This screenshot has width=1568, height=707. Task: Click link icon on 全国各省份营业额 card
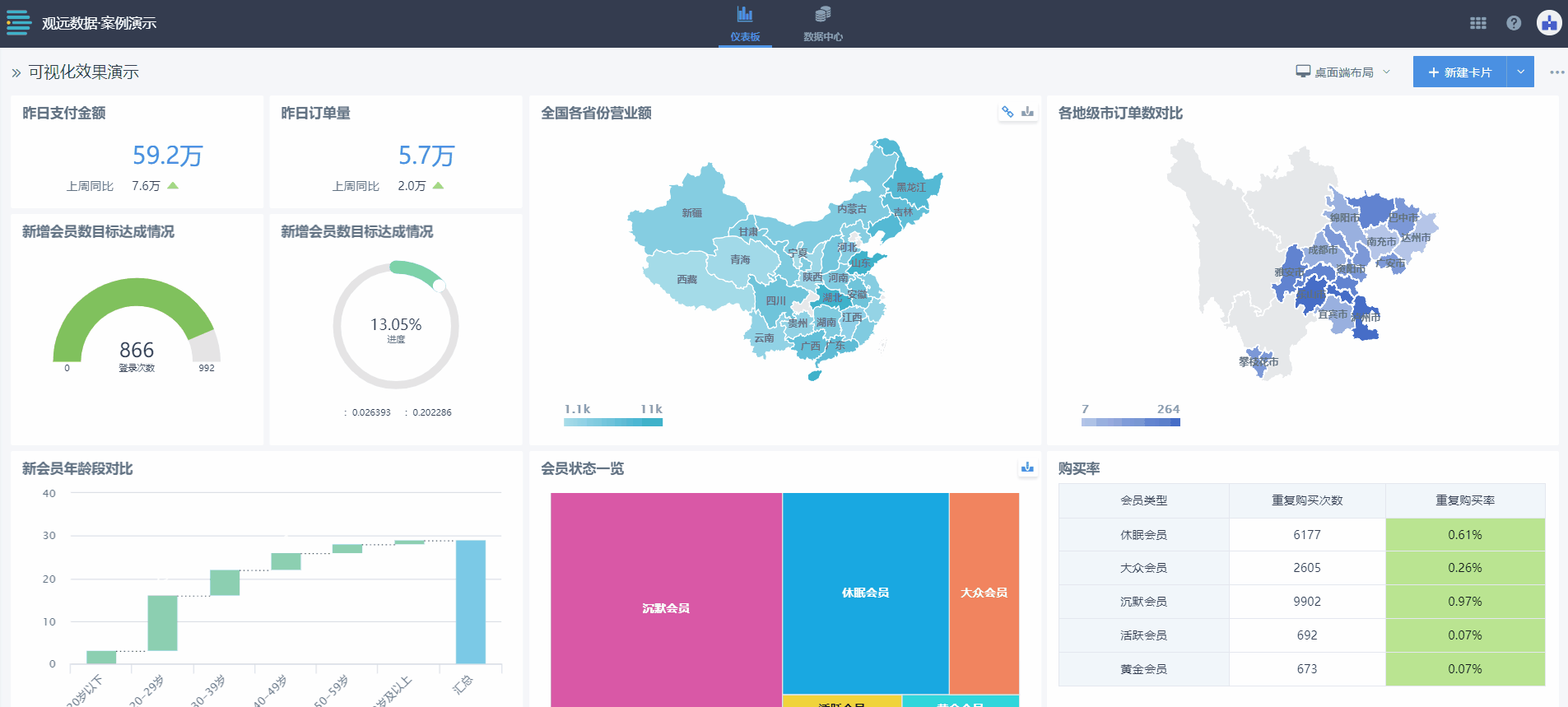point(1007,112)
